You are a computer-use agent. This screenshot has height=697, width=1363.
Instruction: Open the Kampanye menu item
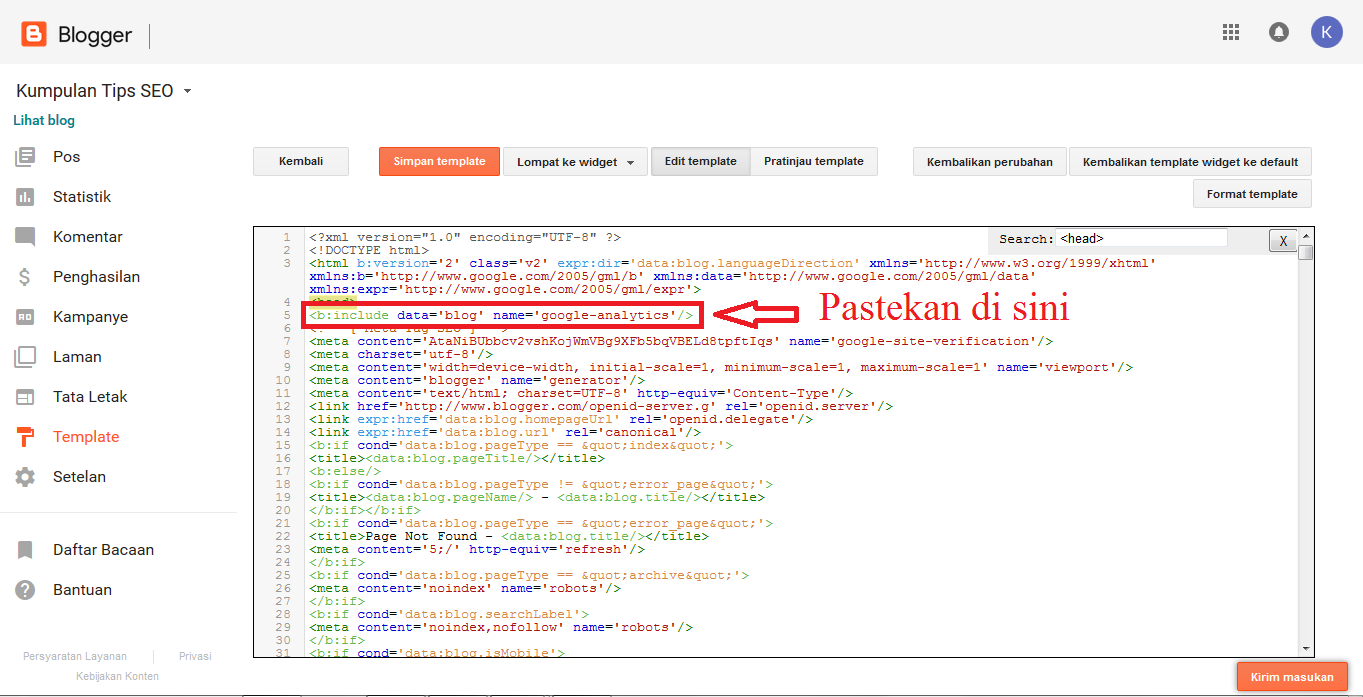[x=90, y=317]
